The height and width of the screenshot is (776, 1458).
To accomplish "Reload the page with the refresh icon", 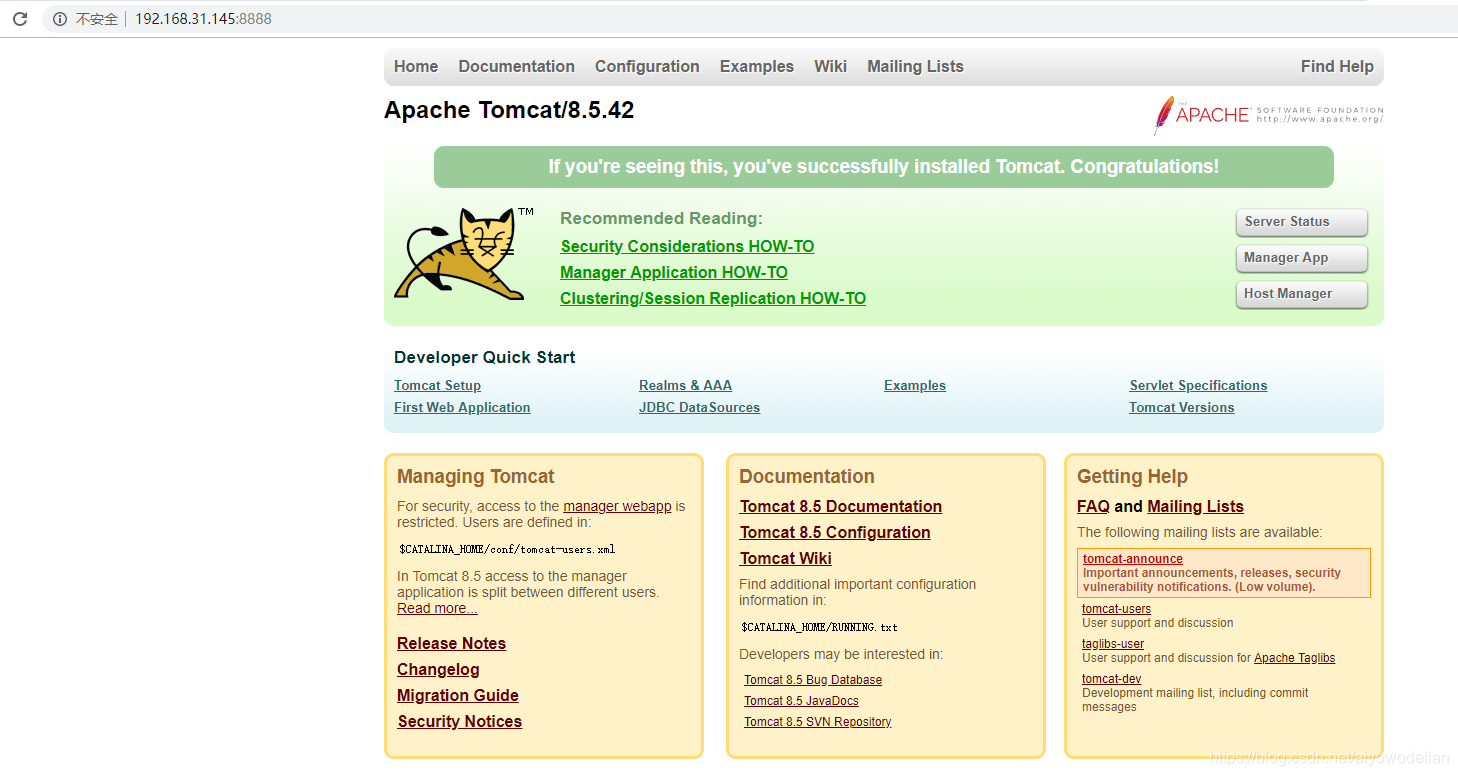I will tap(19, 19).
